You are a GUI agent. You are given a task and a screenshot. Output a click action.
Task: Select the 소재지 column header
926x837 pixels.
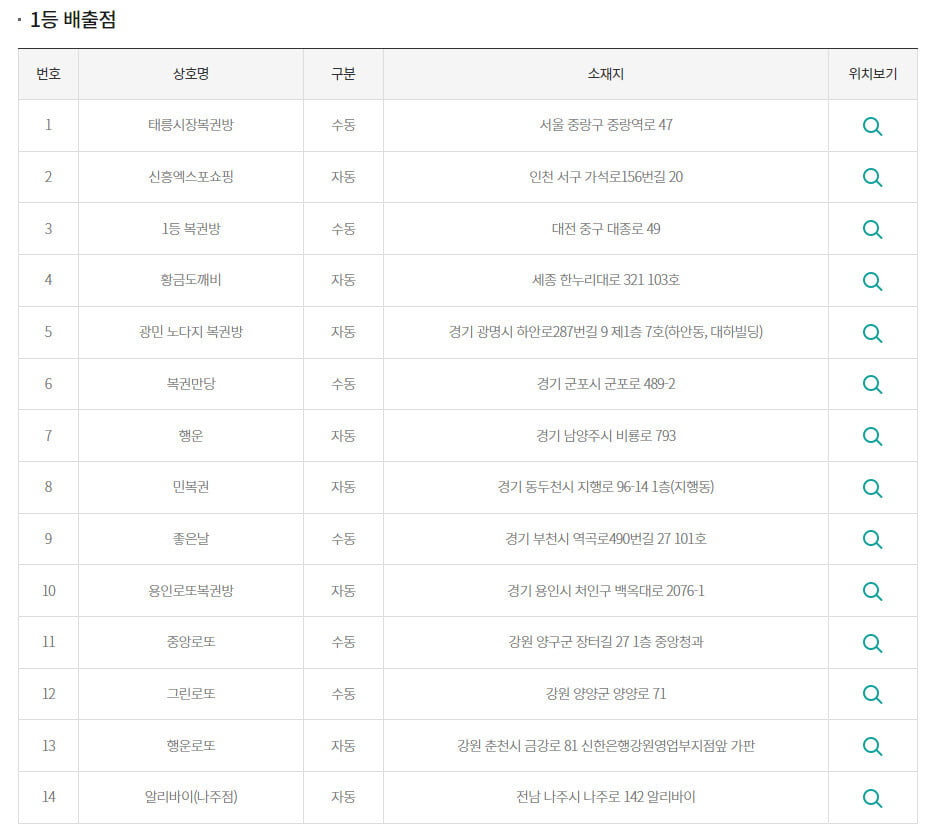pos(605,74)
